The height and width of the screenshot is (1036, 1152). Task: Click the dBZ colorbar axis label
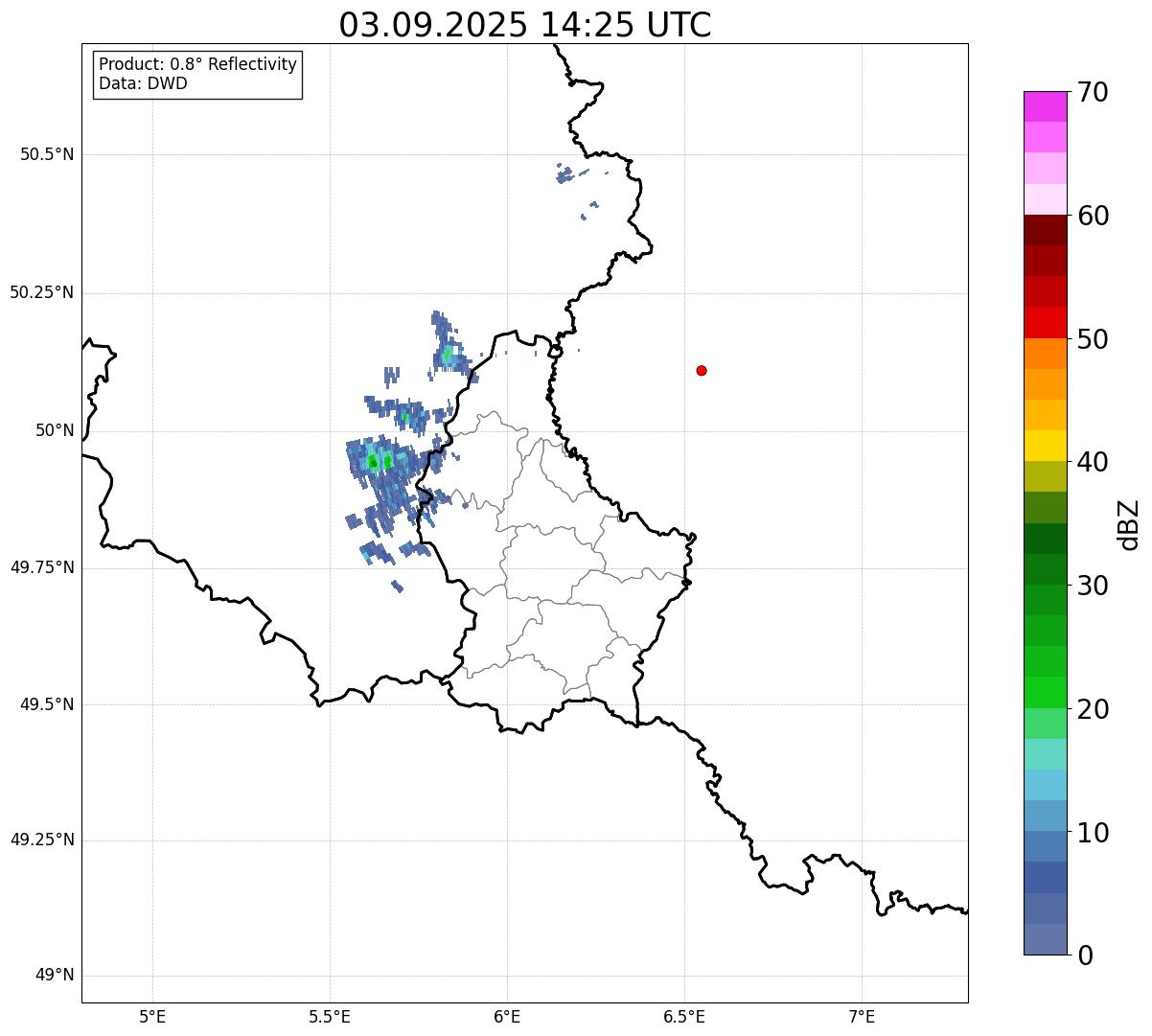pyautogui.click(x=1129, y=524)
